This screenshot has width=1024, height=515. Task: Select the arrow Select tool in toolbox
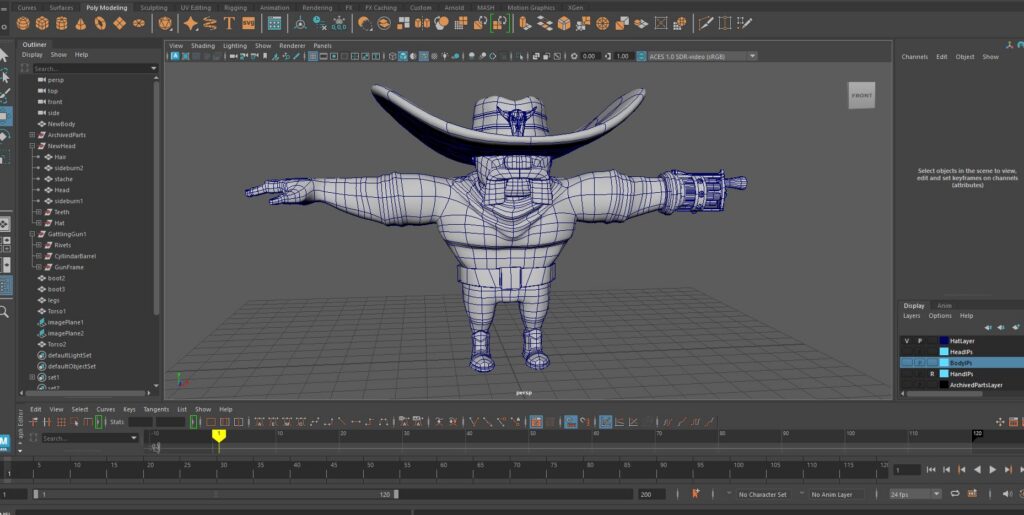[x=4, y=55]
